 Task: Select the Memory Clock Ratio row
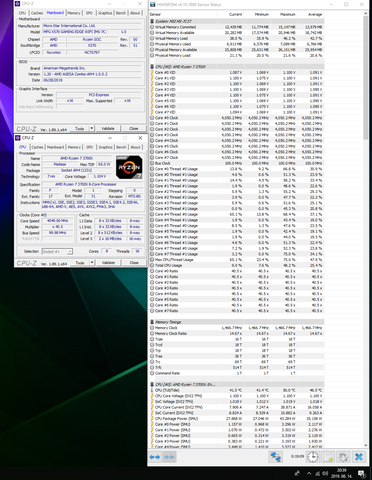[x=236, y=333]
